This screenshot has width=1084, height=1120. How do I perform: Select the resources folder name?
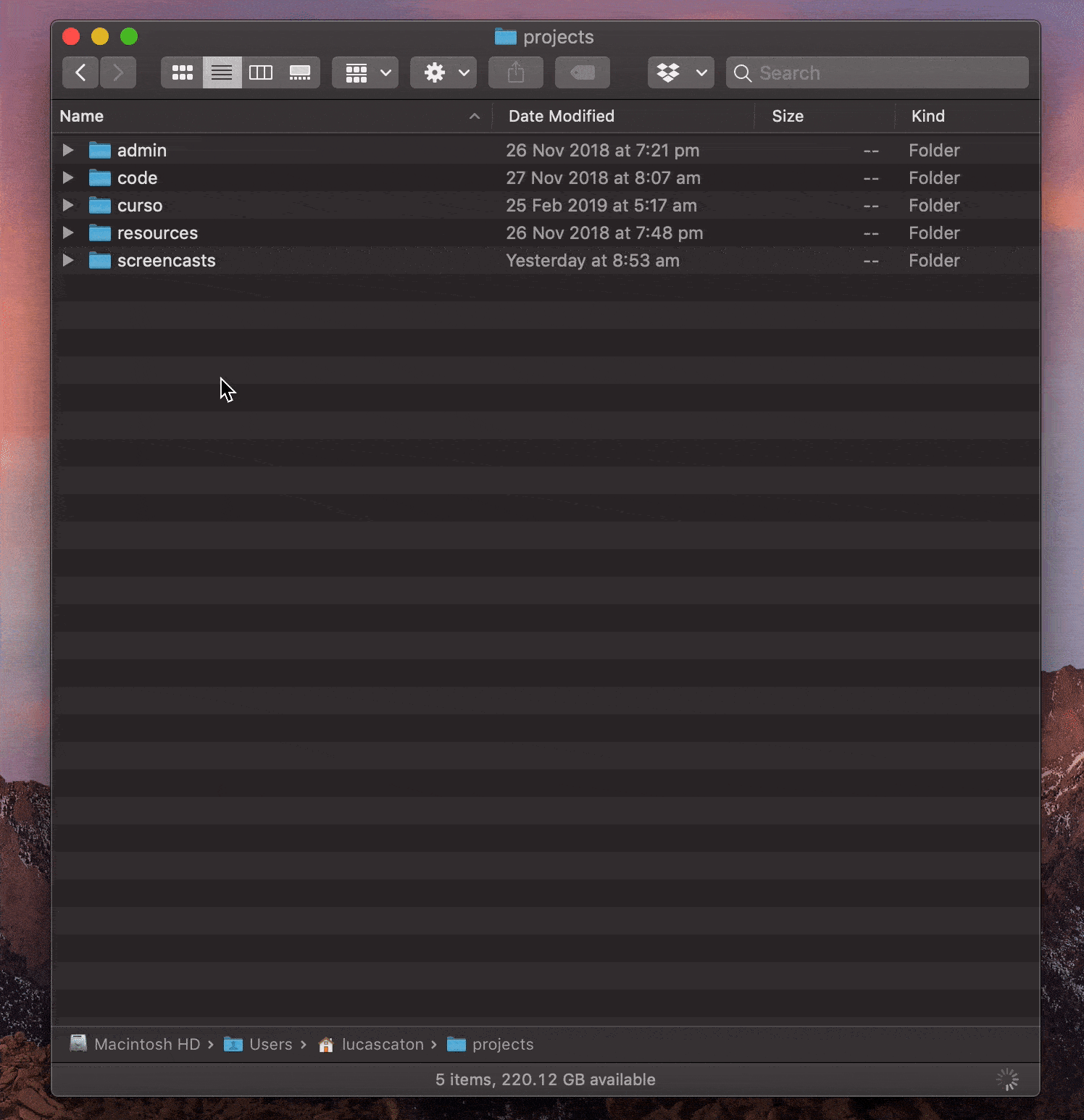[158, 233]
